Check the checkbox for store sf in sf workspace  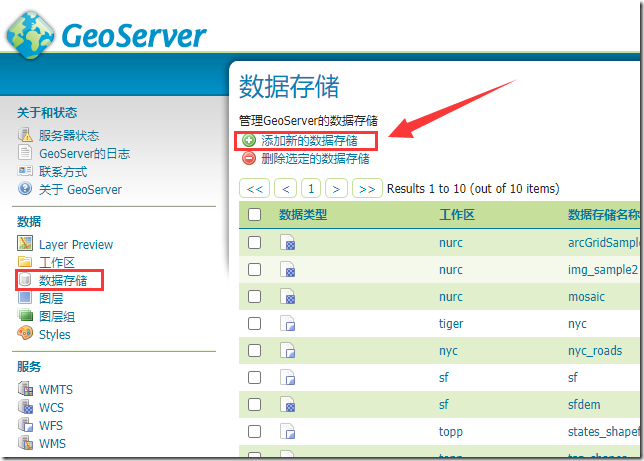tap(254, 377)
